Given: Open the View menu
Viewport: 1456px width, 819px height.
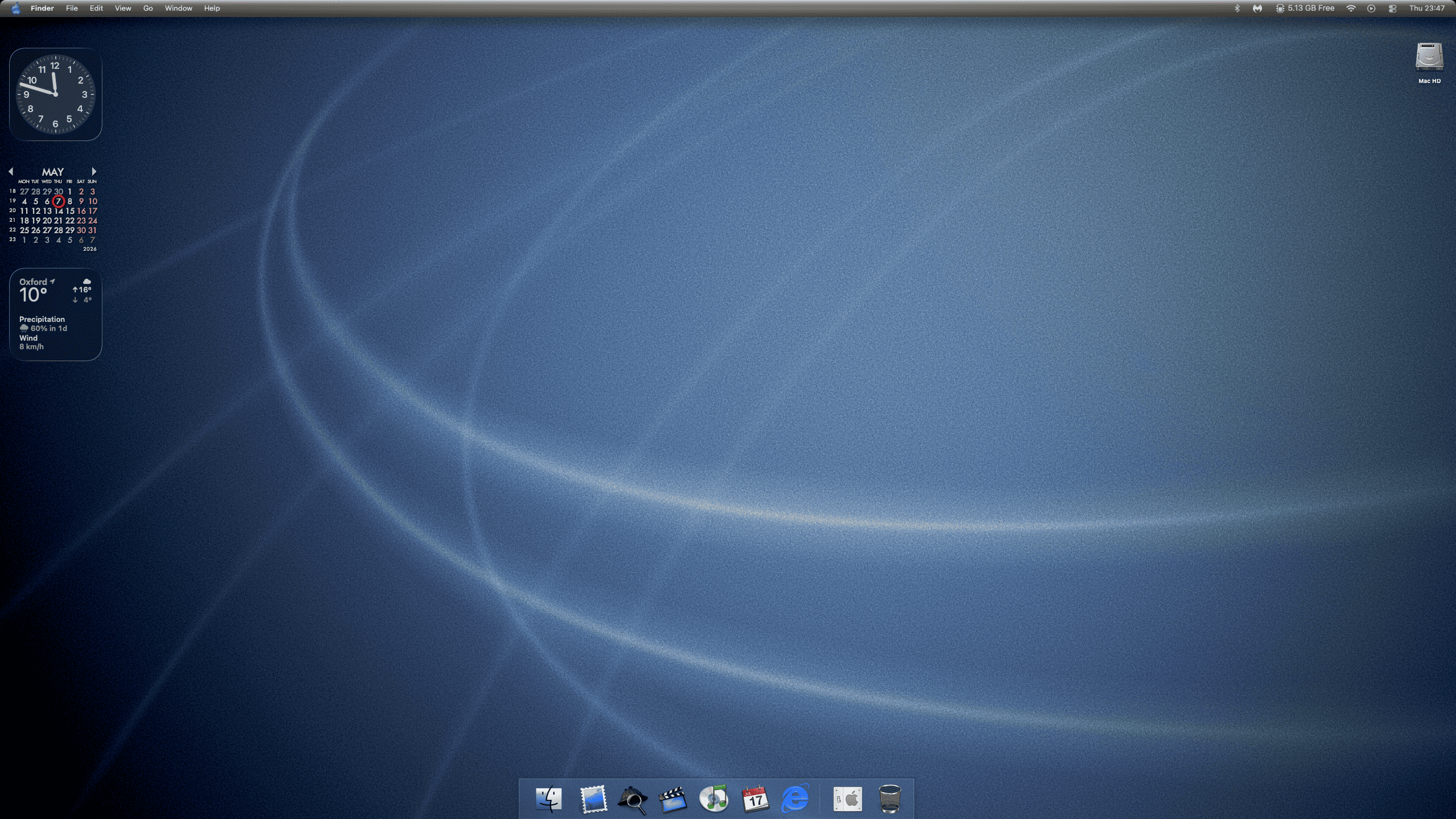Looking at the screenshot, I should tap(123, 8).
